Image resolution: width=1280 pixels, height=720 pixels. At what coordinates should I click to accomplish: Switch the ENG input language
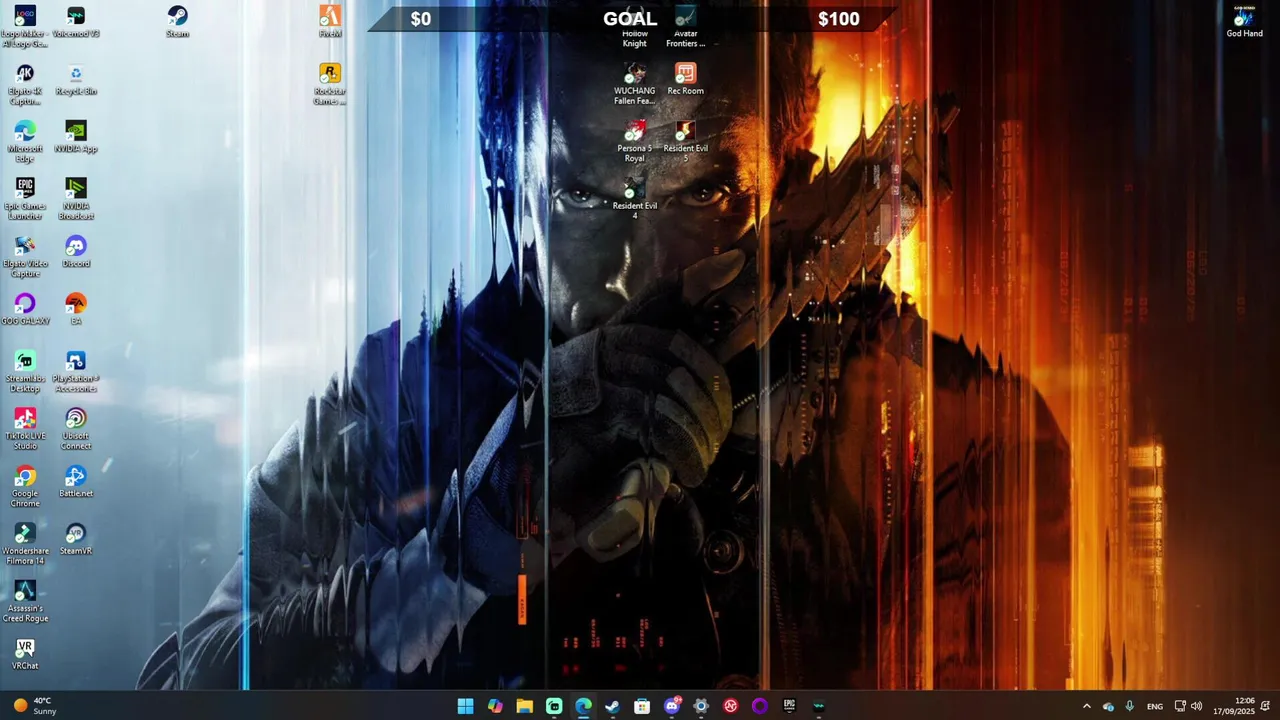tap(1155, 706)
